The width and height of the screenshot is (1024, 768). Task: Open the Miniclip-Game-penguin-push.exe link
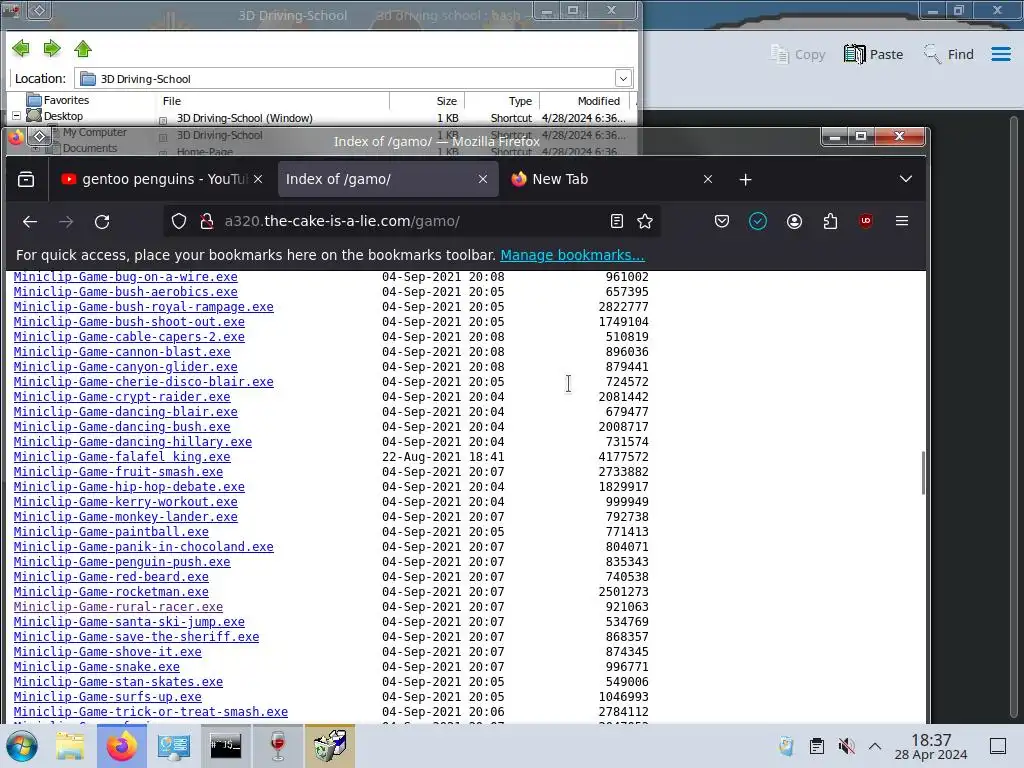tap(122, 562)
